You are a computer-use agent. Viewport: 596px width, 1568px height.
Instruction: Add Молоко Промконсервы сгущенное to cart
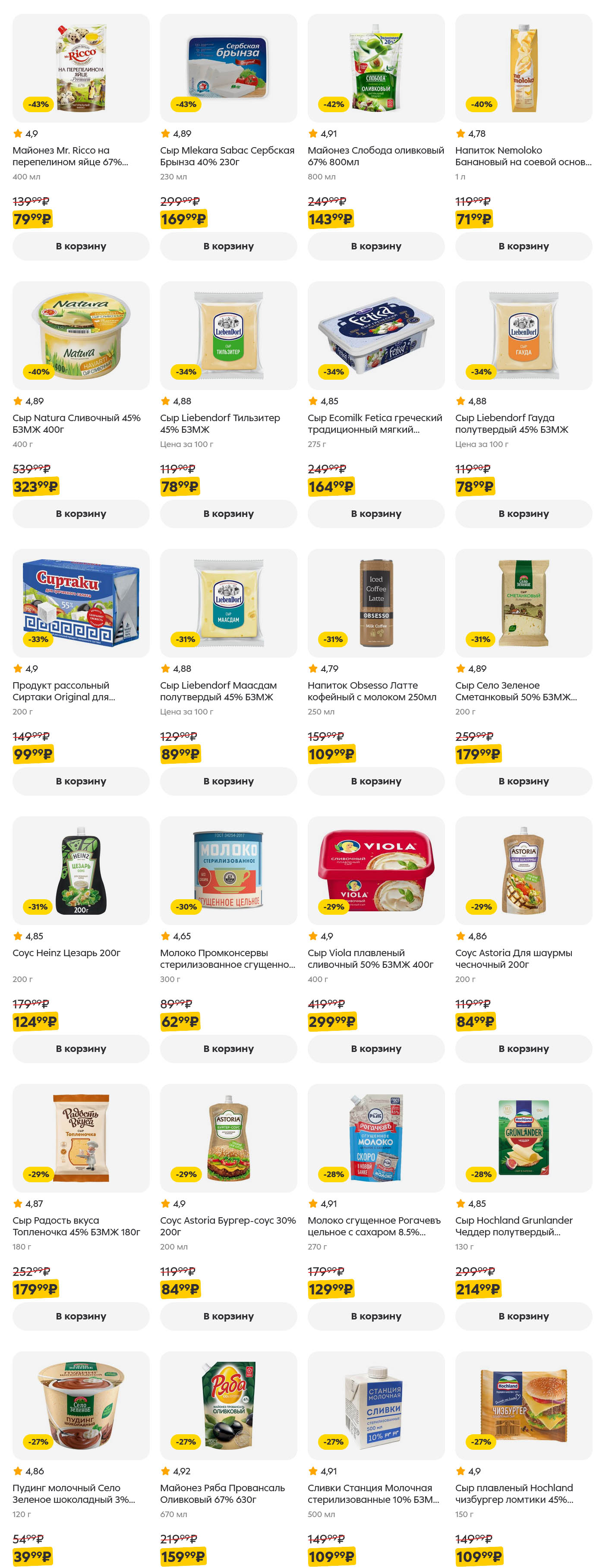[228, 1049]
